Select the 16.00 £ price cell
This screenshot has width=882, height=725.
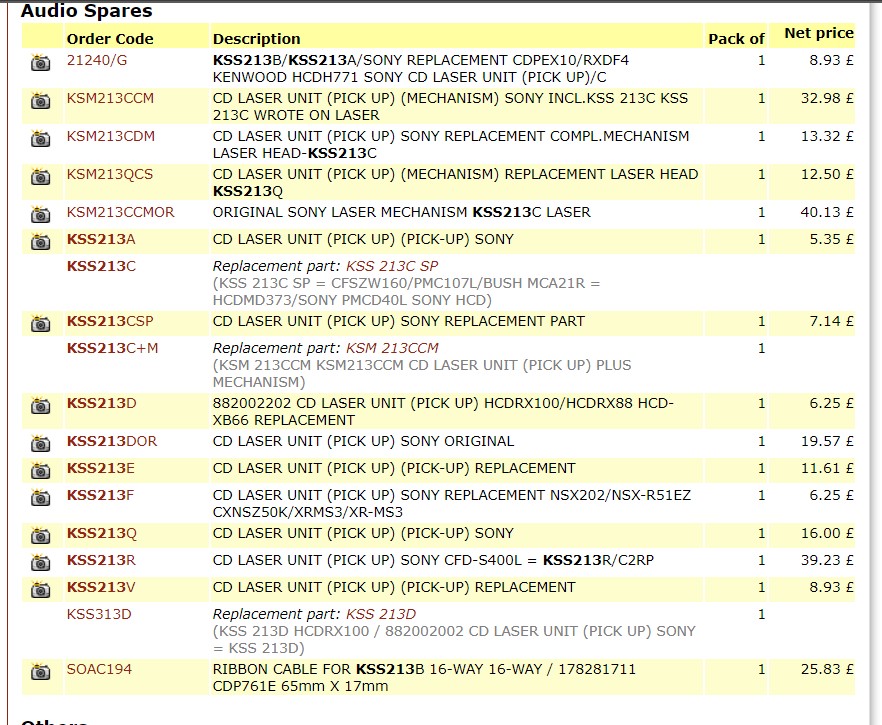point(827,533)
